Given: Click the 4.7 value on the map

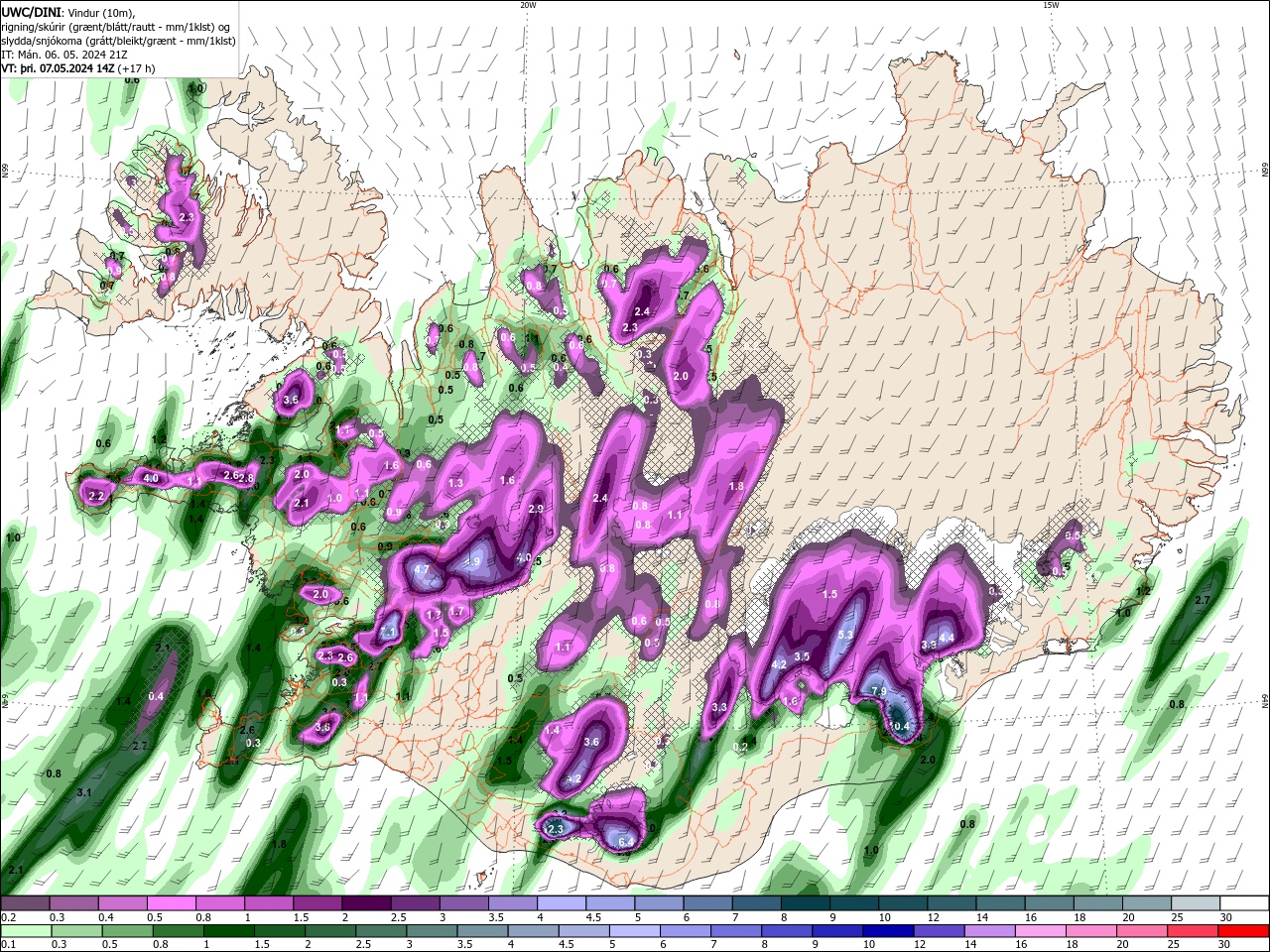Looking at the screenshot, I should coord(421,570).
